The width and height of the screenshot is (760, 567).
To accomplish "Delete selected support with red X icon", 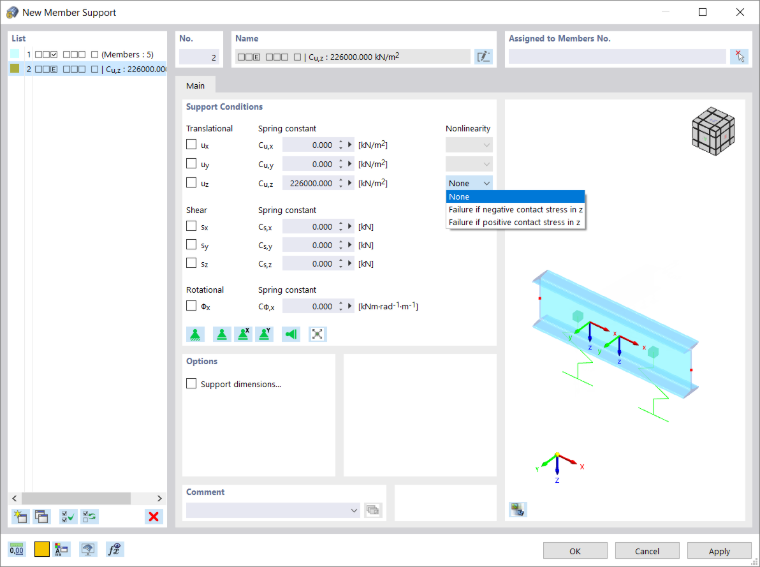I will tap(154, 516).
